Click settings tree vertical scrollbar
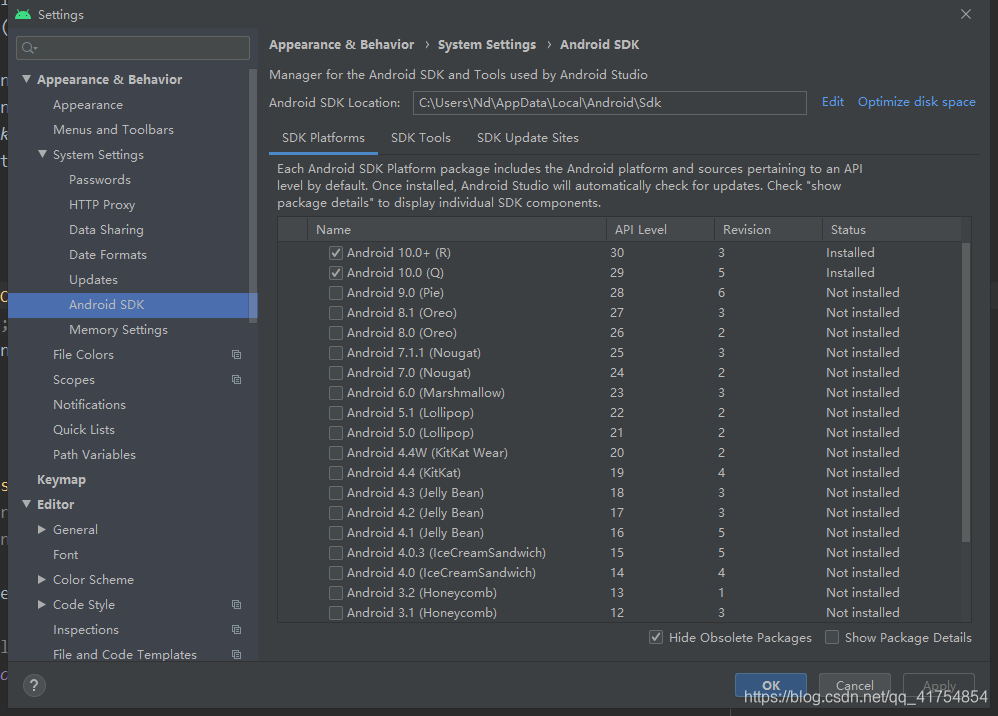998x716 pixels. point(253,194)
